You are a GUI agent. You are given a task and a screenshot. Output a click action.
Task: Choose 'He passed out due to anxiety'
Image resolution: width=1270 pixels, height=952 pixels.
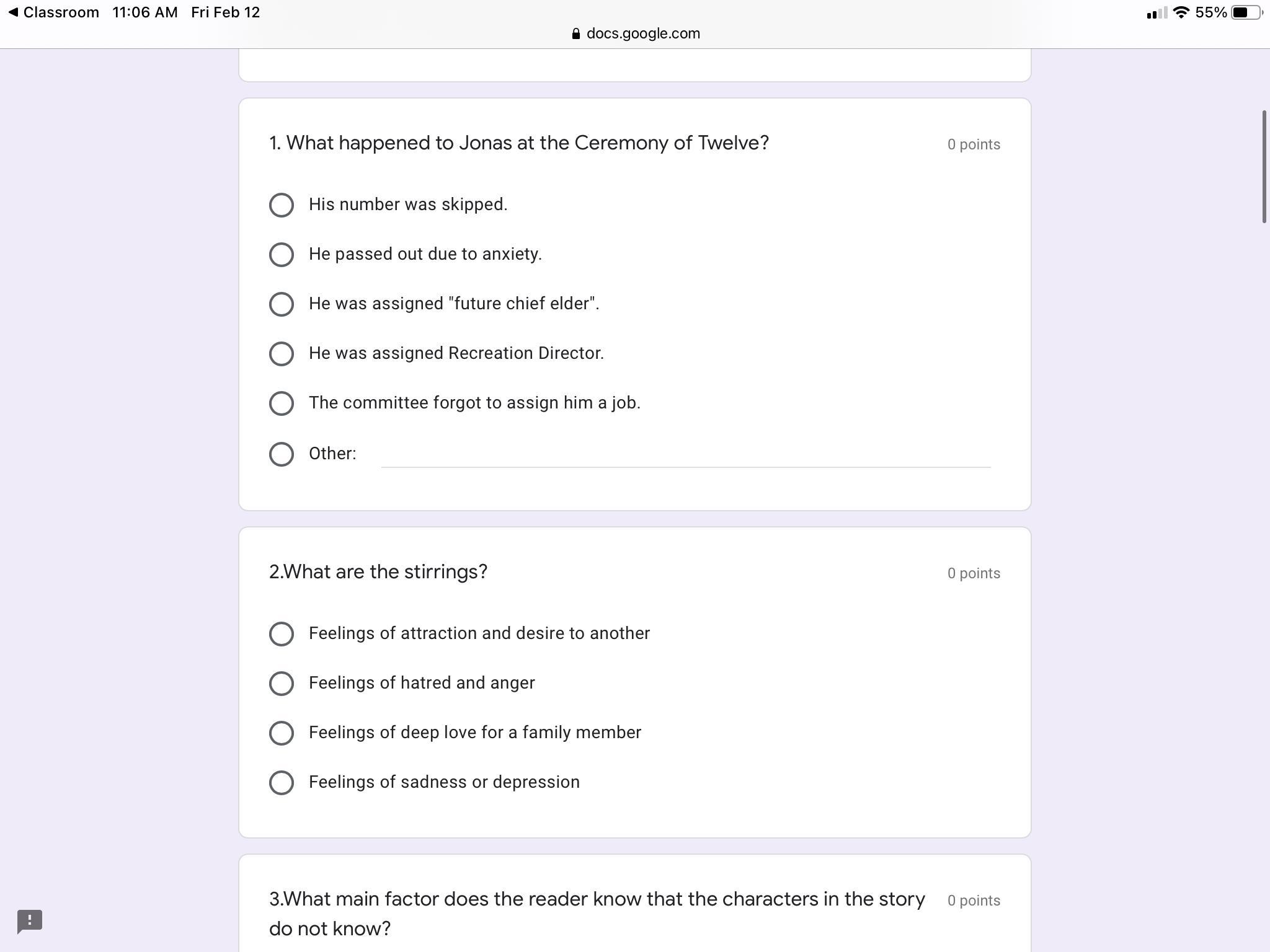[282, 255]
